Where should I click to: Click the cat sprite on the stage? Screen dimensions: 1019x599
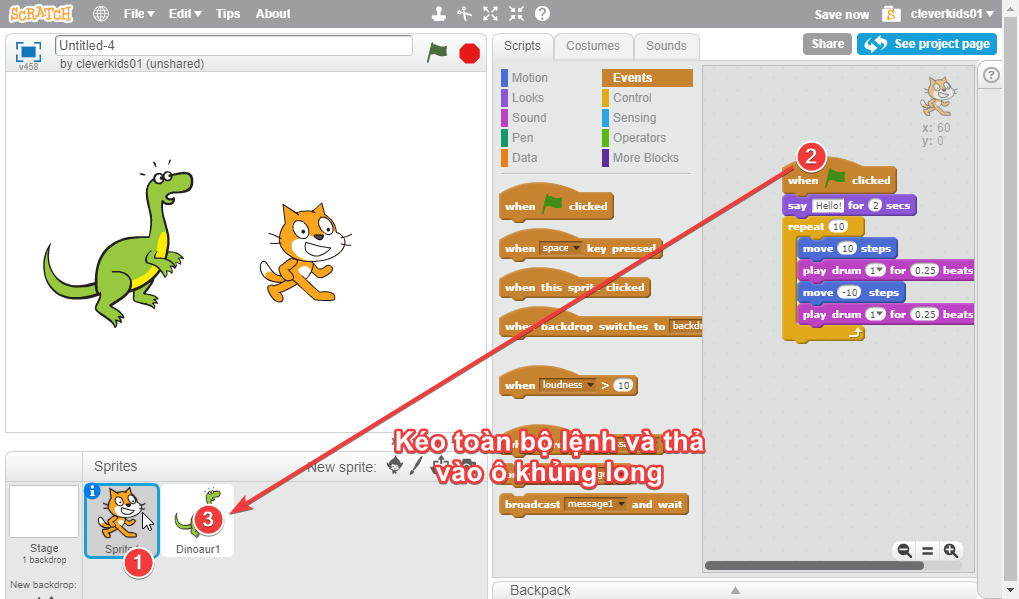coord(305,253)
